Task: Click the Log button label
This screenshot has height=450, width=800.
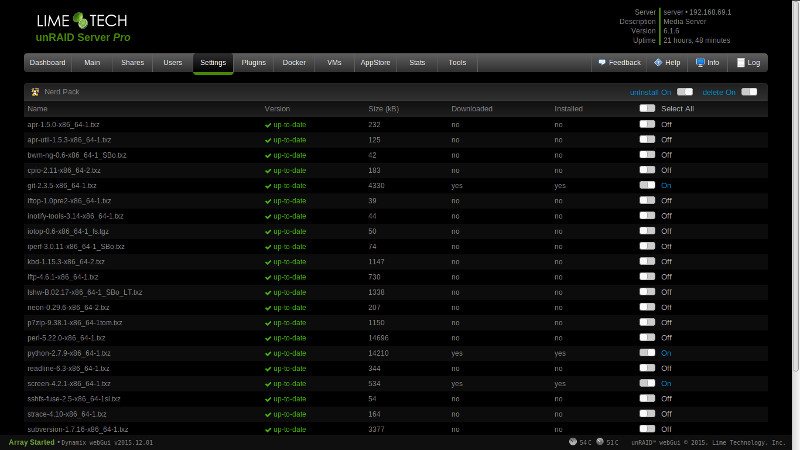Action: (x=754, y=63)
